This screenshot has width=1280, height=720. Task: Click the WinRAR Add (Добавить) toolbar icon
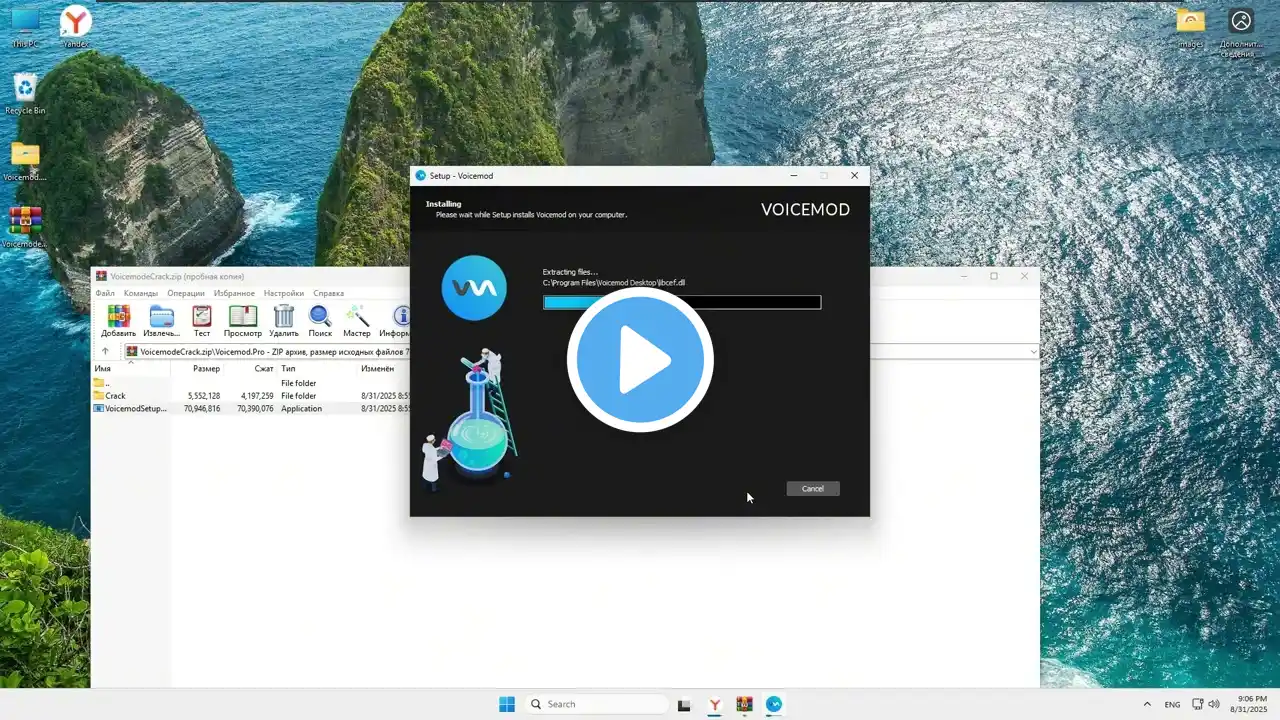tap(118, 319)
